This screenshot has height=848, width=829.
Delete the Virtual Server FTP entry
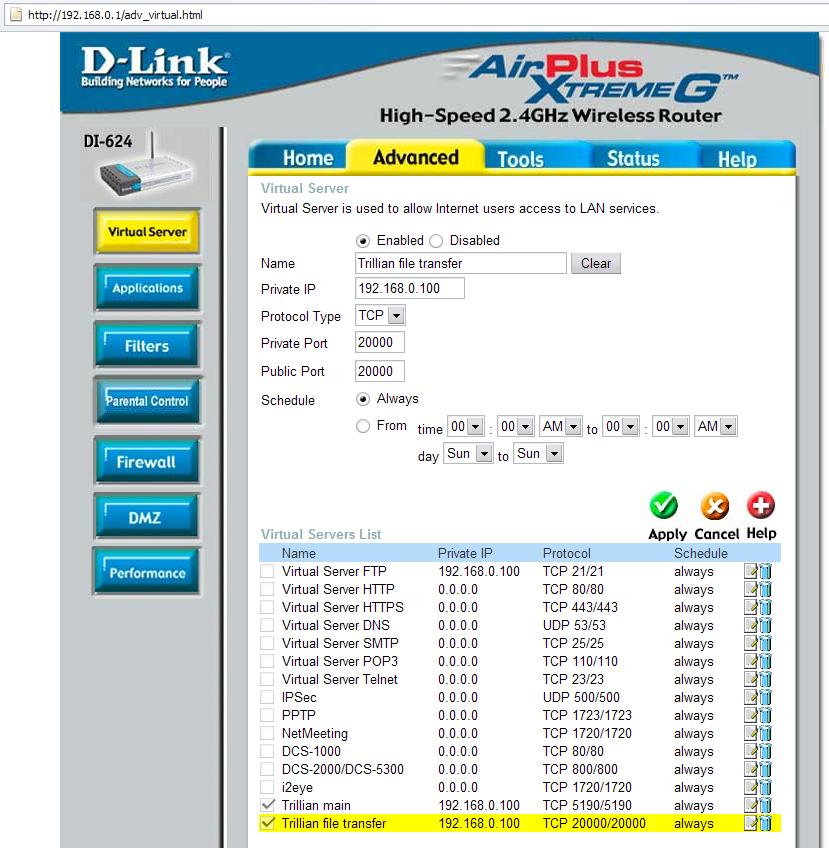765,571
